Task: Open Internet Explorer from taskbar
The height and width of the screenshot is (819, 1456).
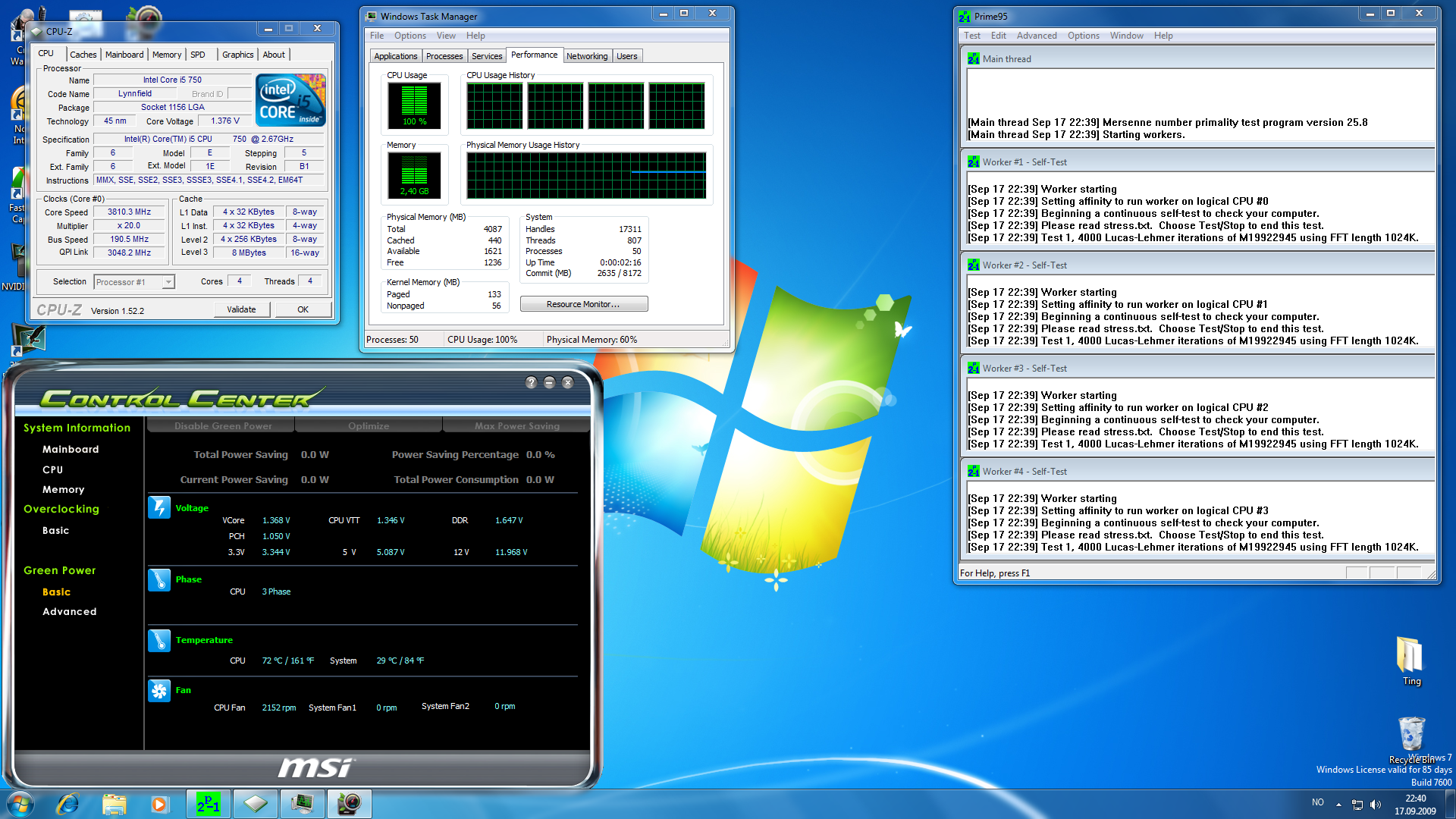Action: coord(68,804)
